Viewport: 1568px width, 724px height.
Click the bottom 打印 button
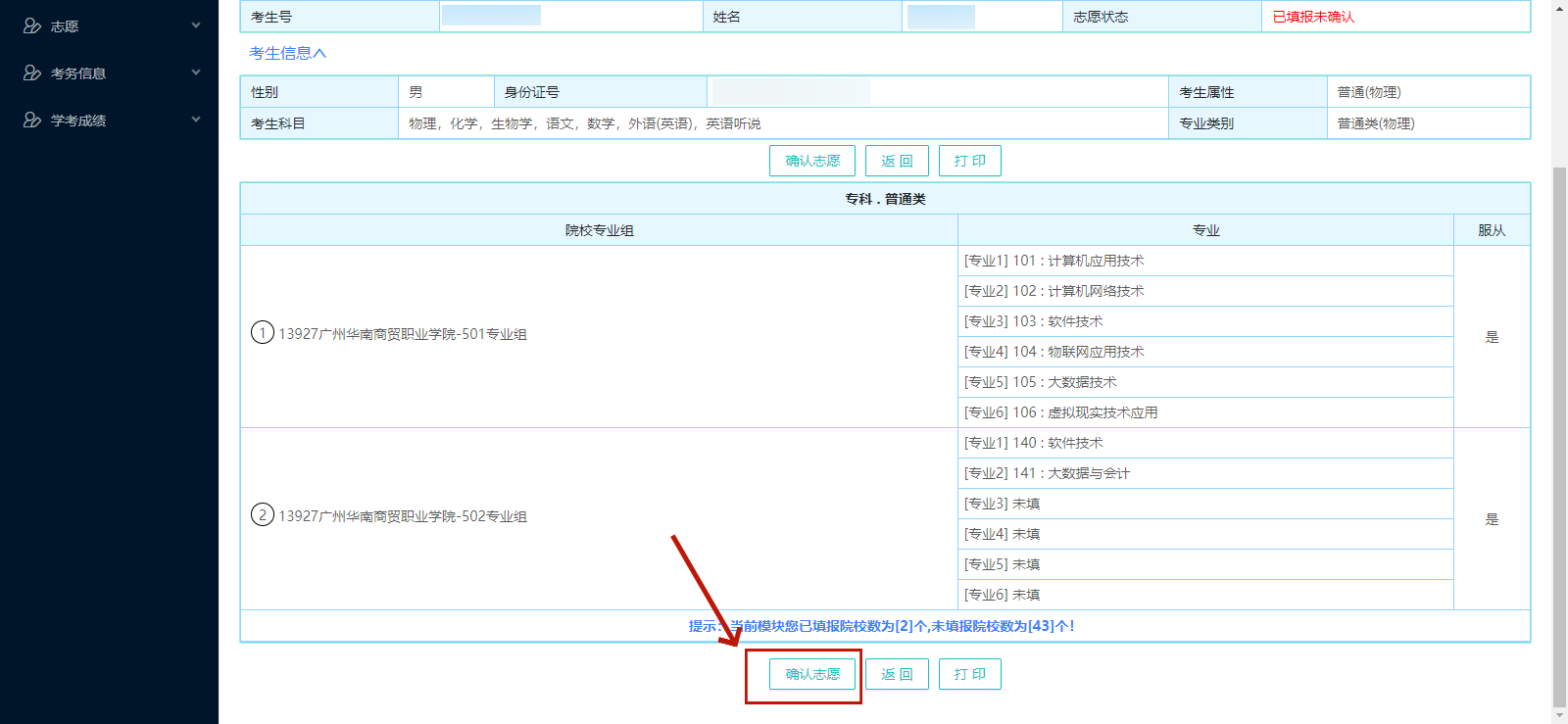[x=969, y=674]
